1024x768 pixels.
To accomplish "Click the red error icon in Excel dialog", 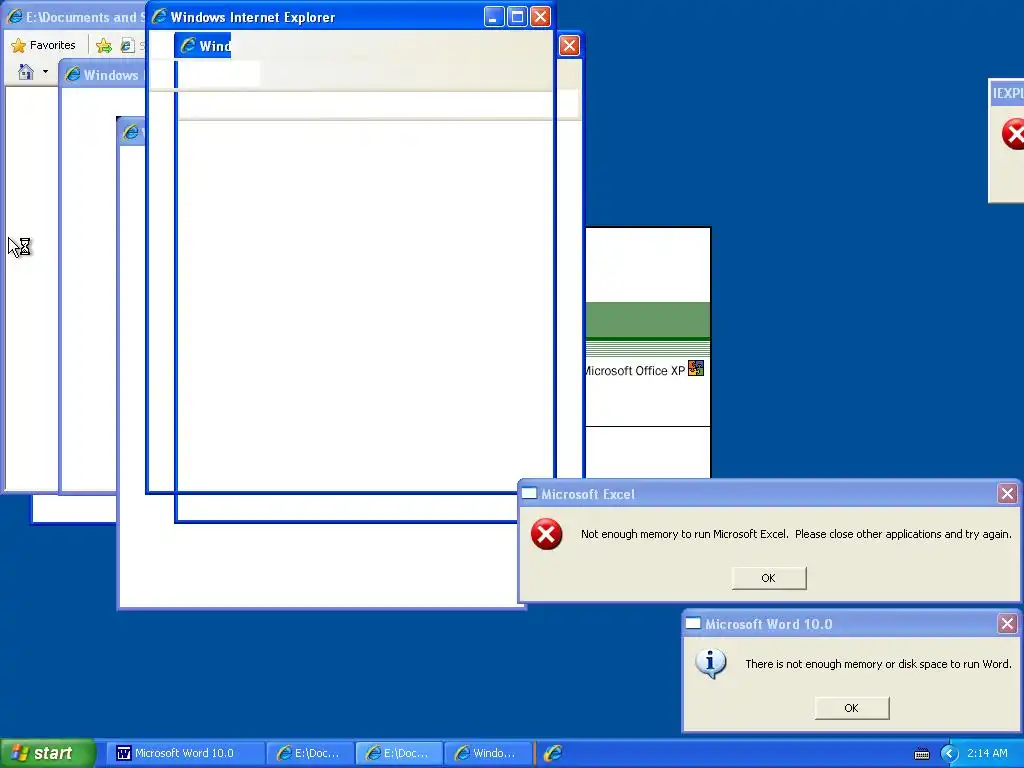I will pos(547,534).
